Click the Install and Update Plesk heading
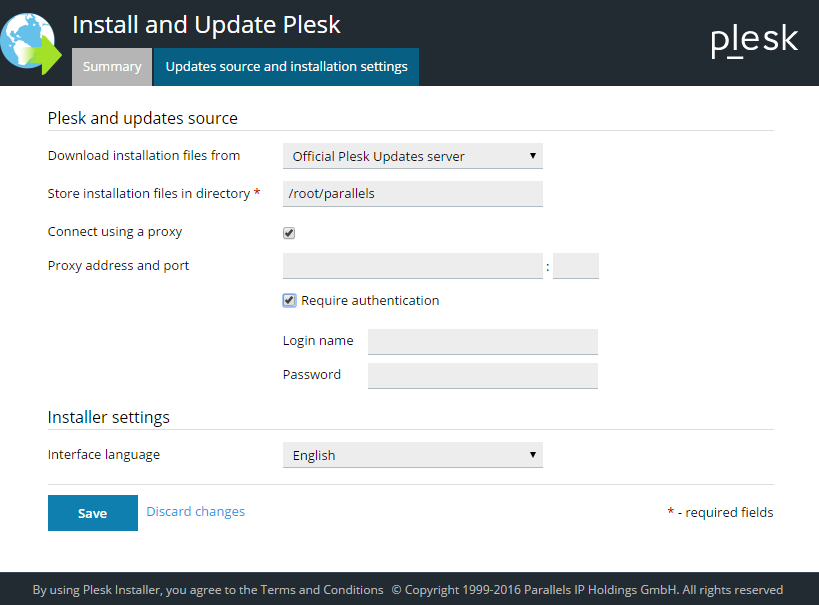 [206, 25]
